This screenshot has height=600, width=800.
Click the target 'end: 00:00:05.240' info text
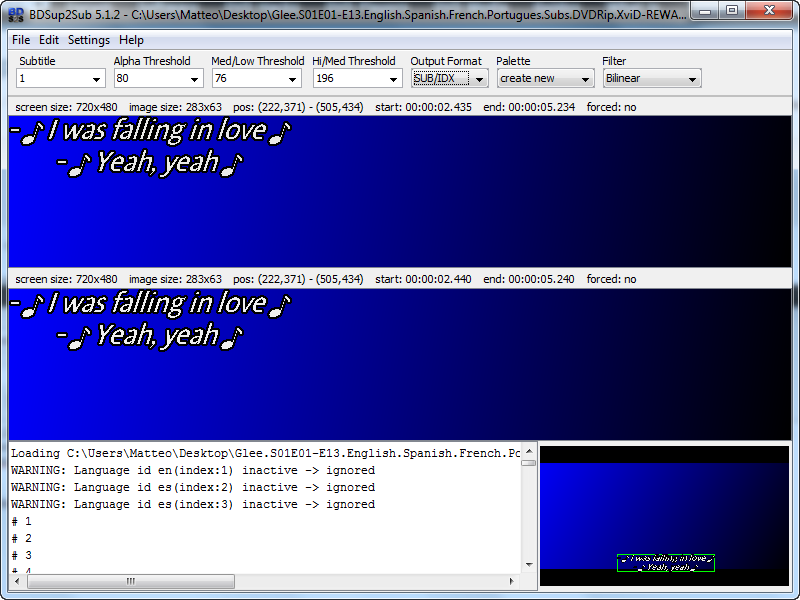click(529, 279)
